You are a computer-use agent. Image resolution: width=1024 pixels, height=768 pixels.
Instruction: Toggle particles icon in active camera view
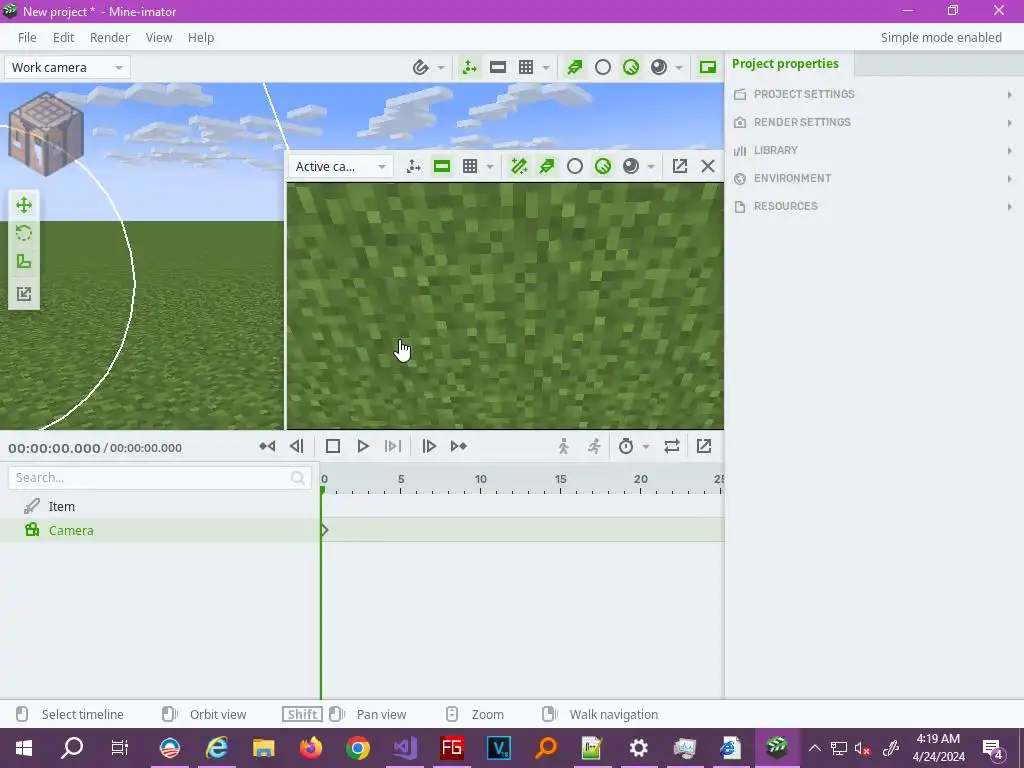click(547, 167)
